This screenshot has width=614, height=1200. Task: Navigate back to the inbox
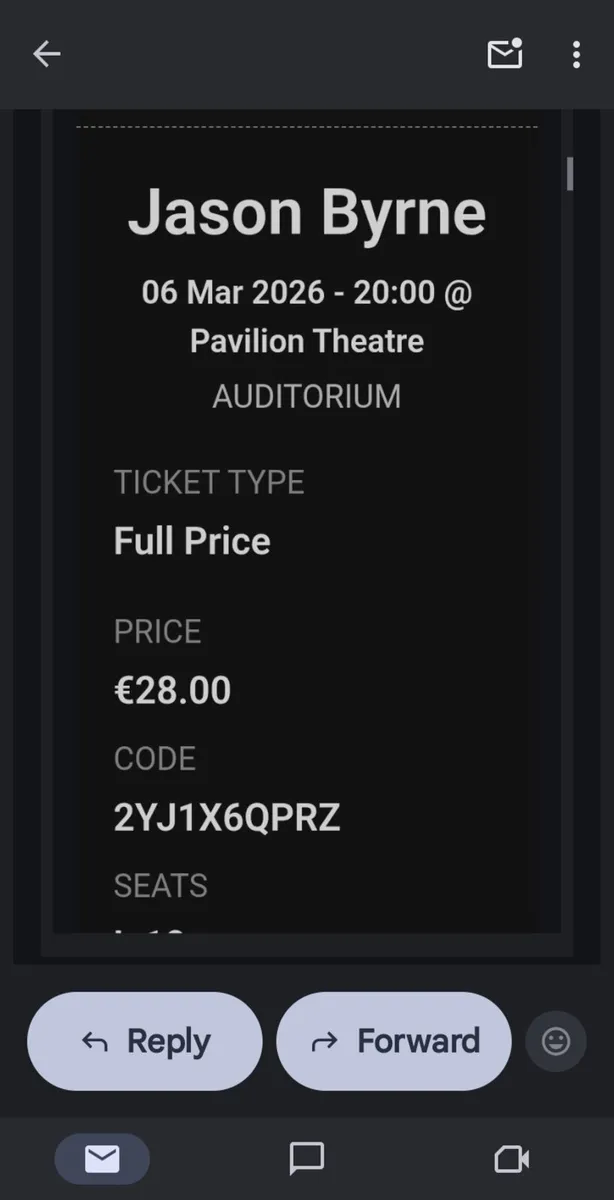point(46,54)
